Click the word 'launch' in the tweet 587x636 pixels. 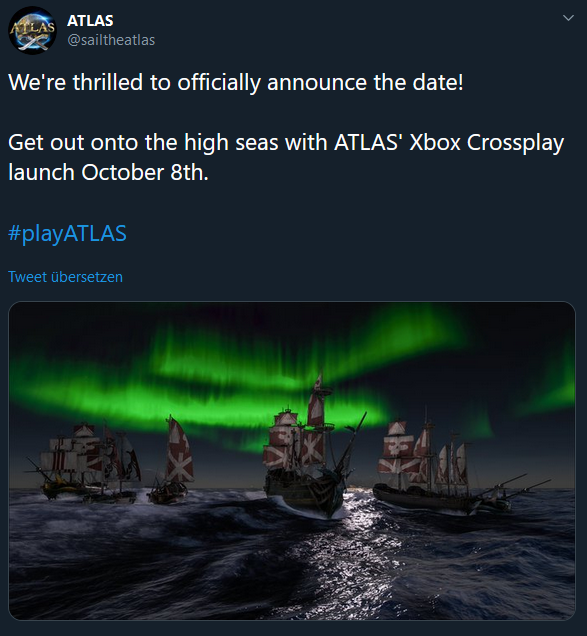pos(41,172)
